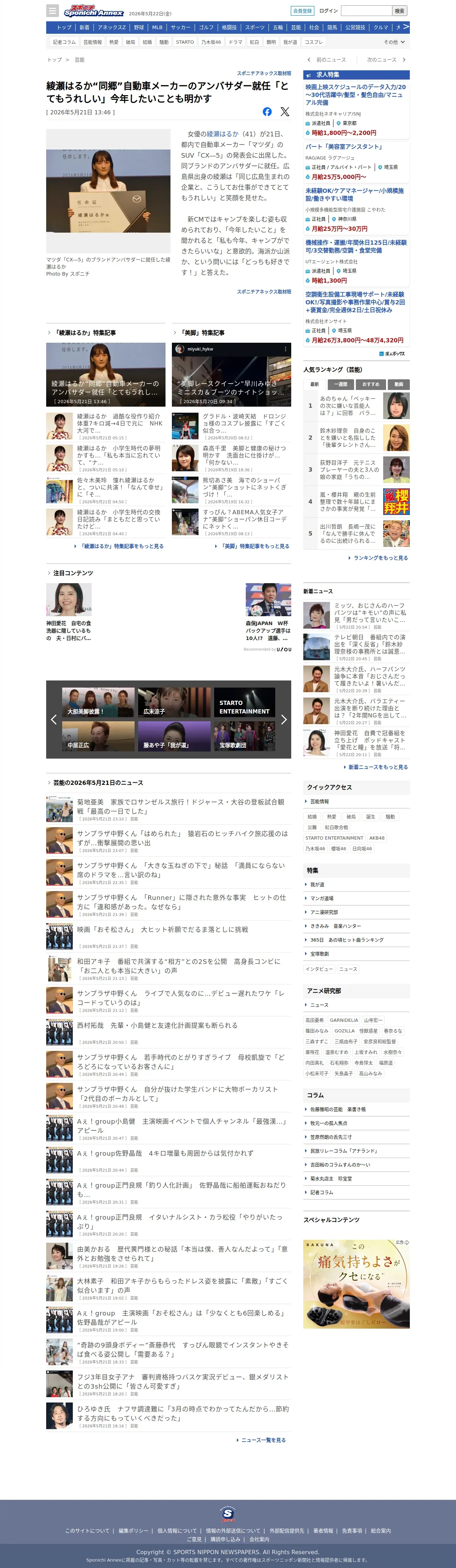
Task: Open 編集ポリシー footer link
Action: tap(133, 1531)
